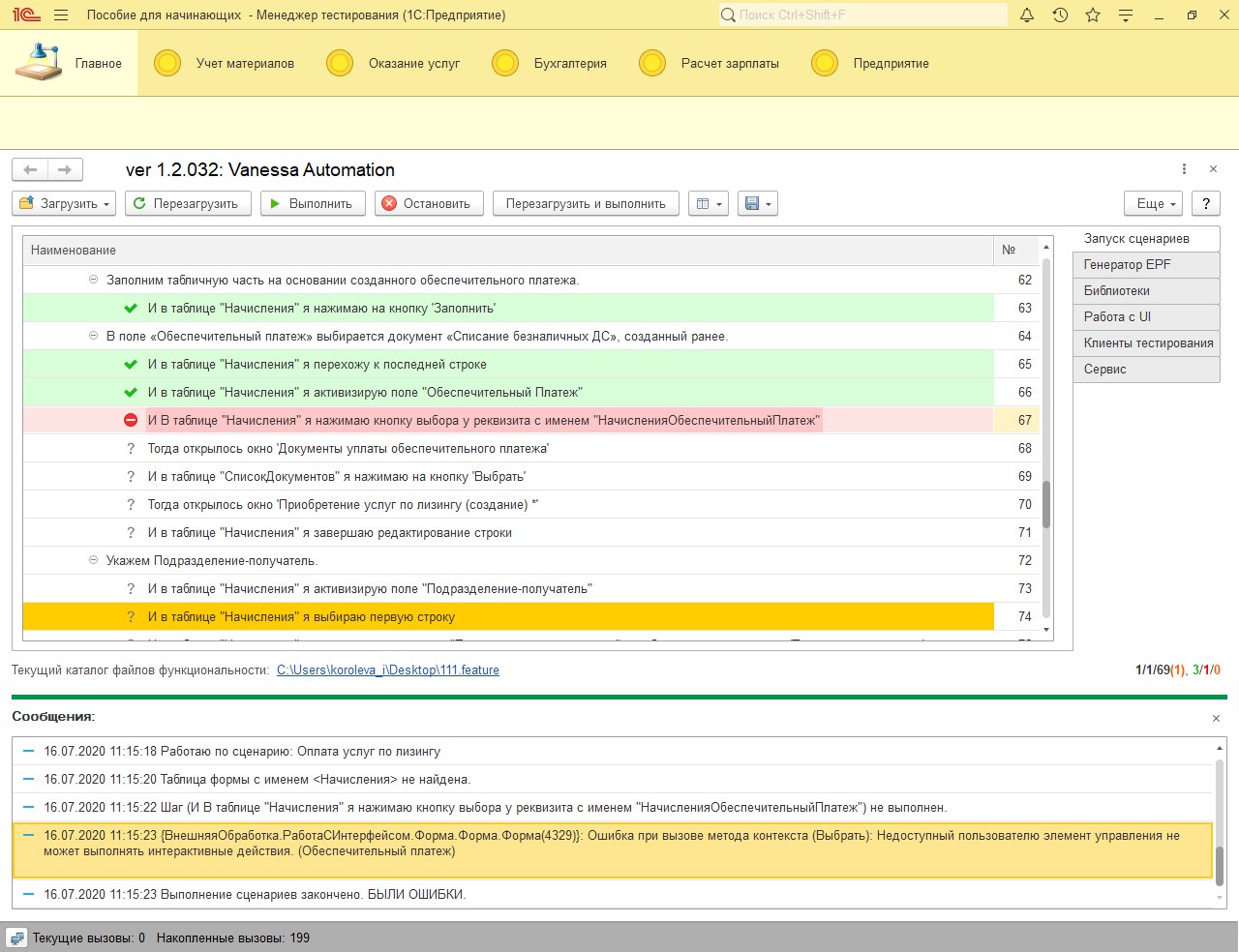Open the hamburger service menu
Viewport: 1239px width, 952px height.
(x=61, y=15)
